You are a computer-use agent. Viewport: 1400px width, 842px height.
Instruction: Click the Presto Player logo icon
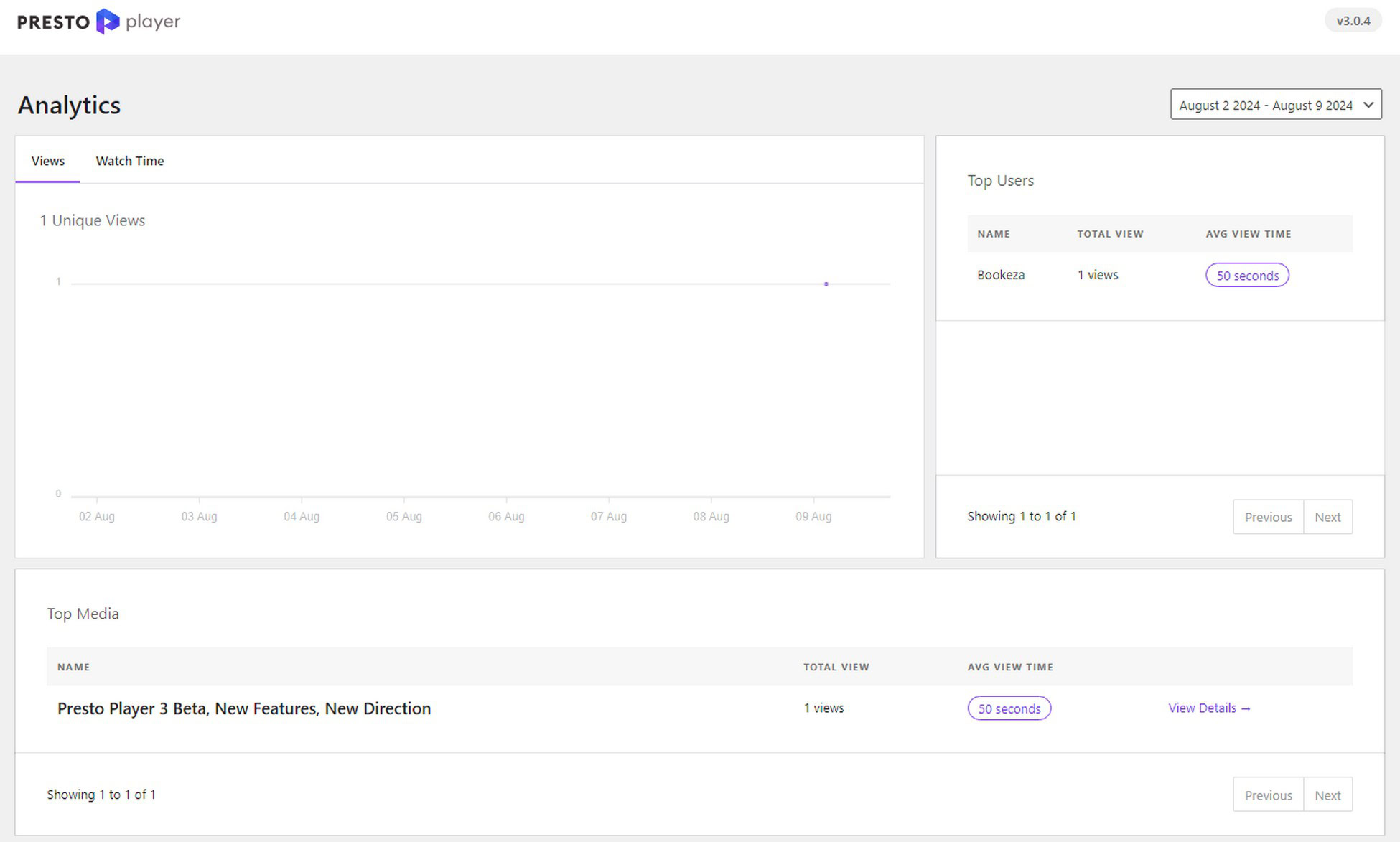[108, 22]
